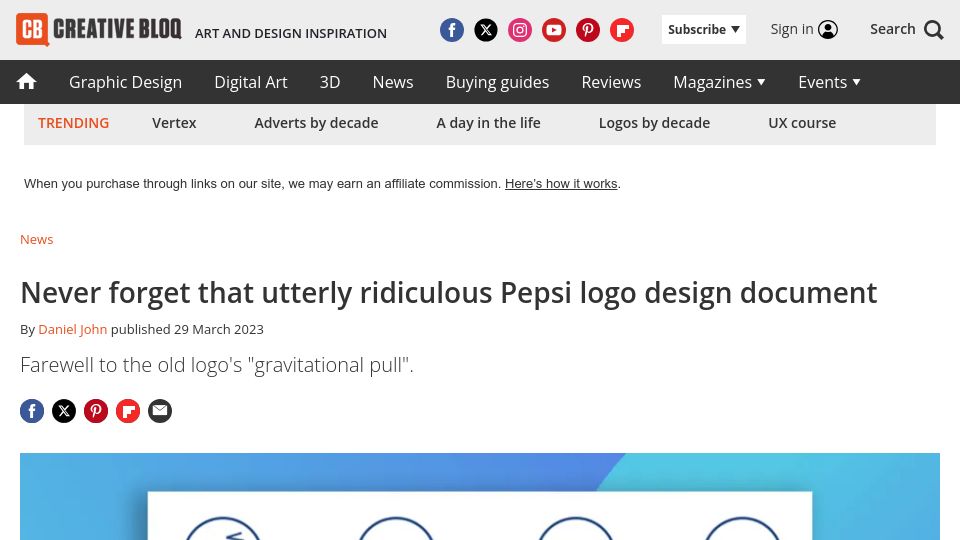Open author Daniel John's profile
Viewport: 960px width, 540px height.
coord(73,329)
